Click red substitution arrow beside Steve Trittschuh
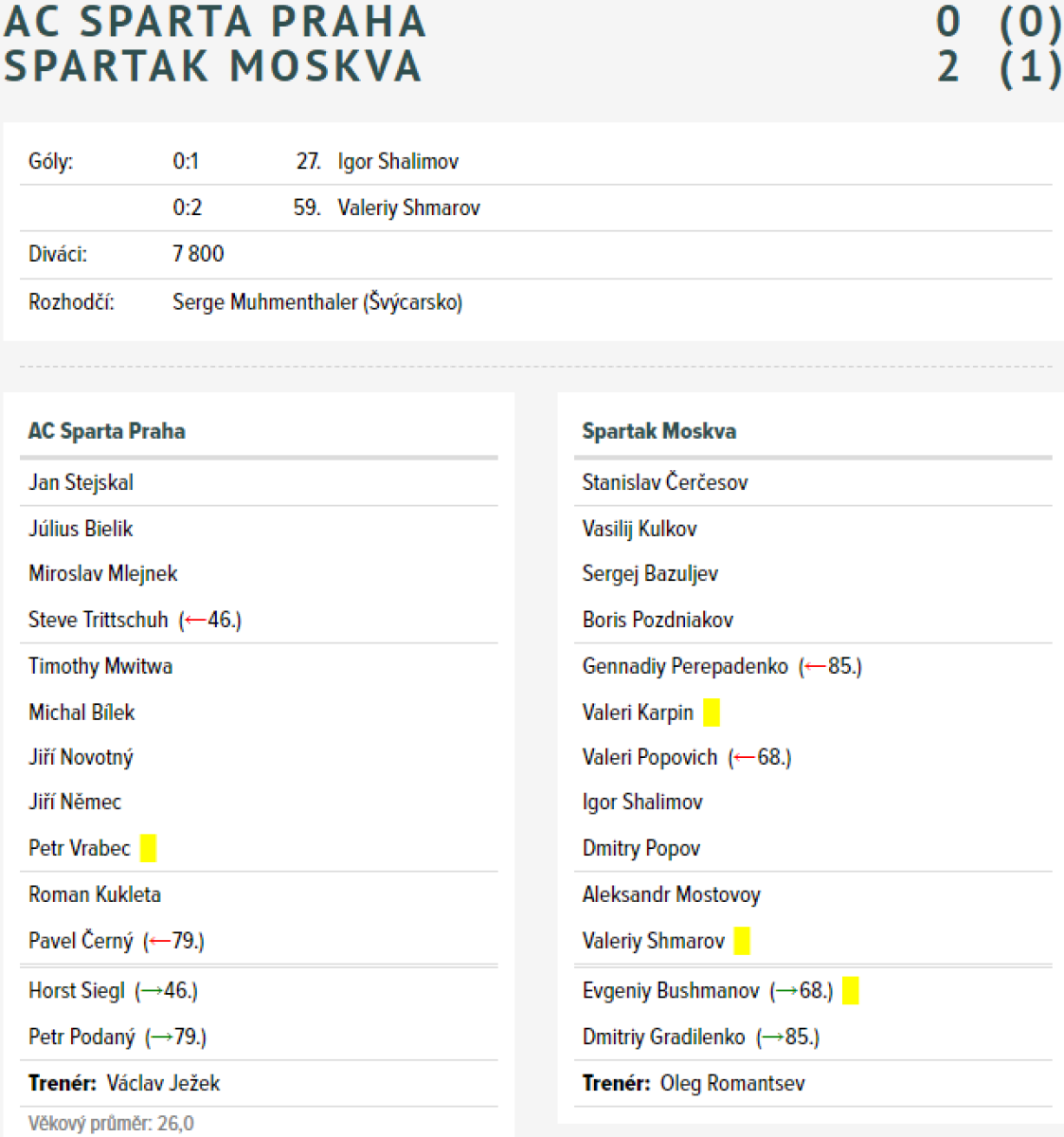 click(x=196, y=621)
